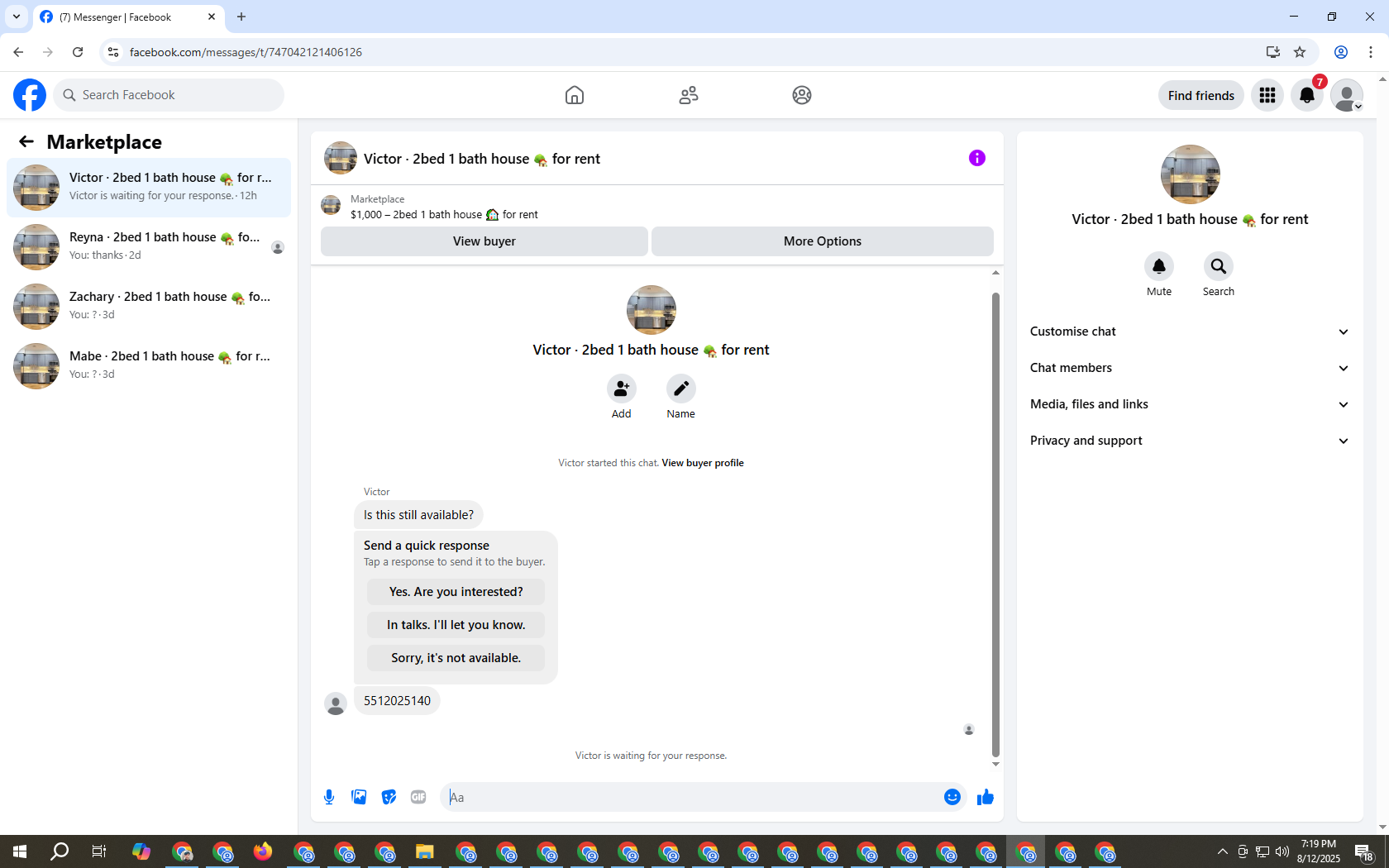Open a new browser tab

pyautogui.click(x=241, y=17)
